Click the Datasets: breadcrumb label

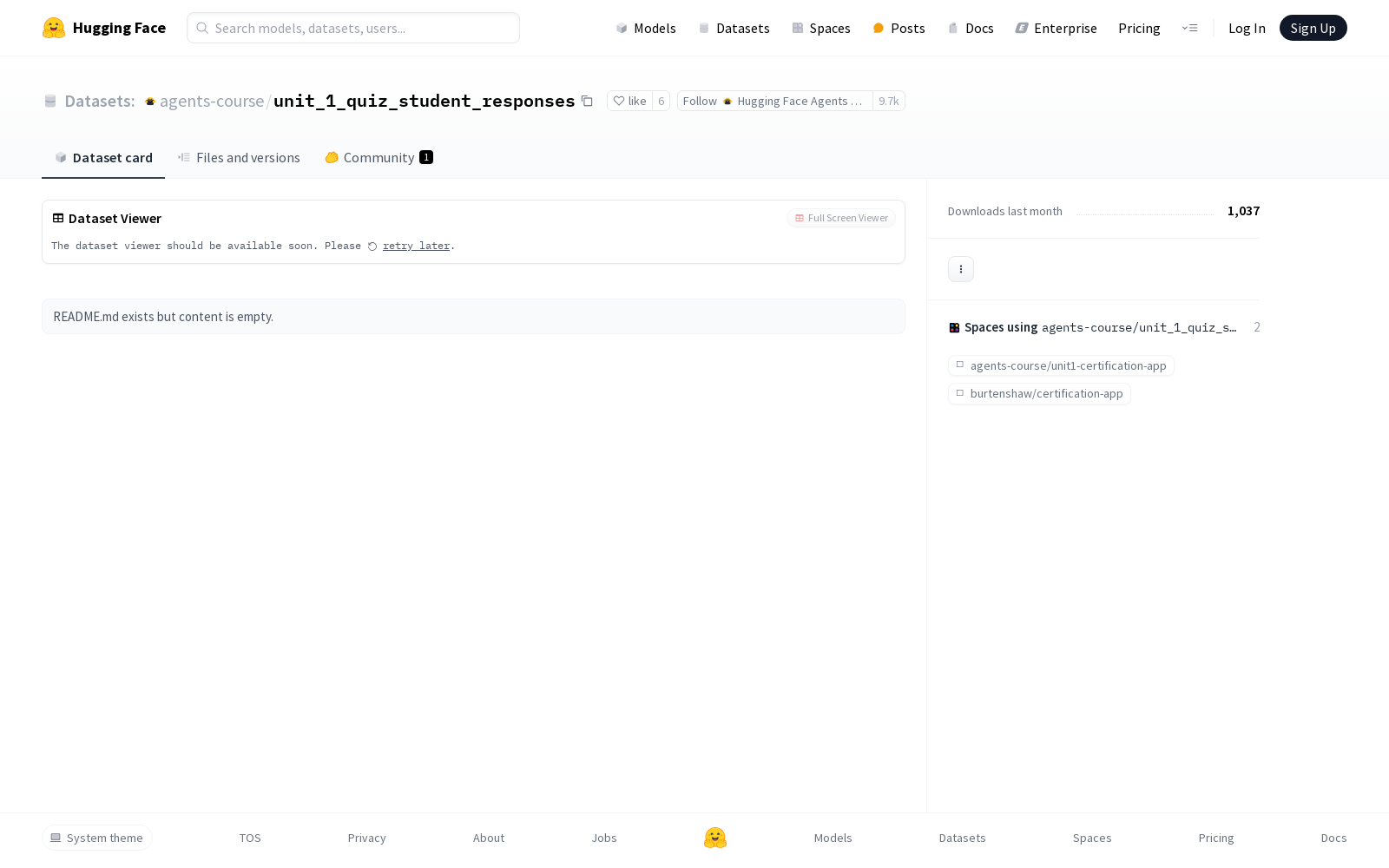tap(100, 101)
